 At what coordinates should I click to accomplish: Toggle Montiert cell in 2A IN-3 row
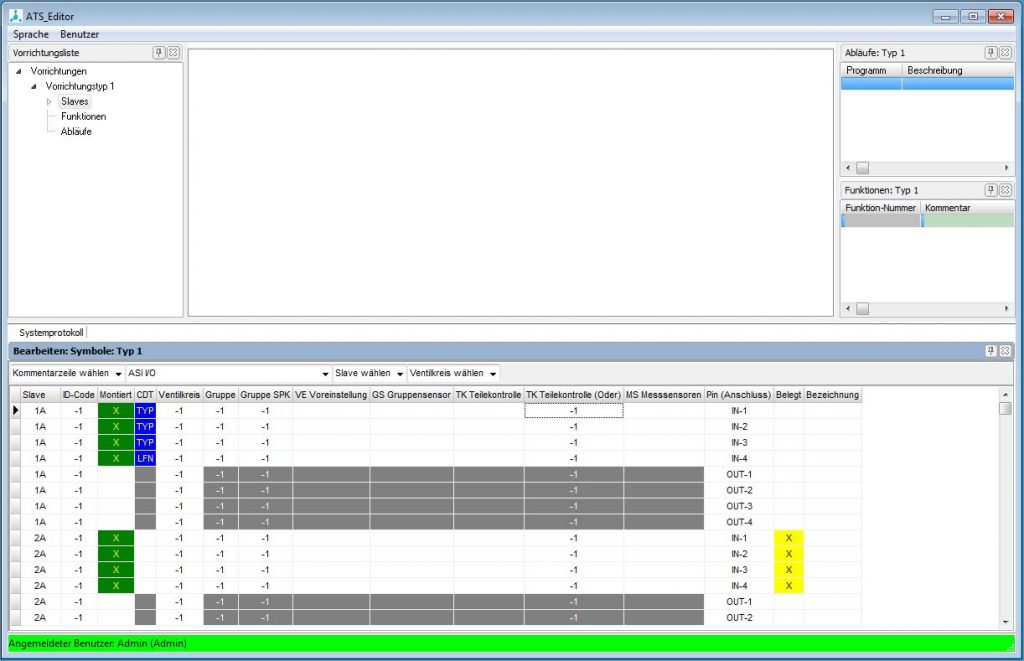115,570
